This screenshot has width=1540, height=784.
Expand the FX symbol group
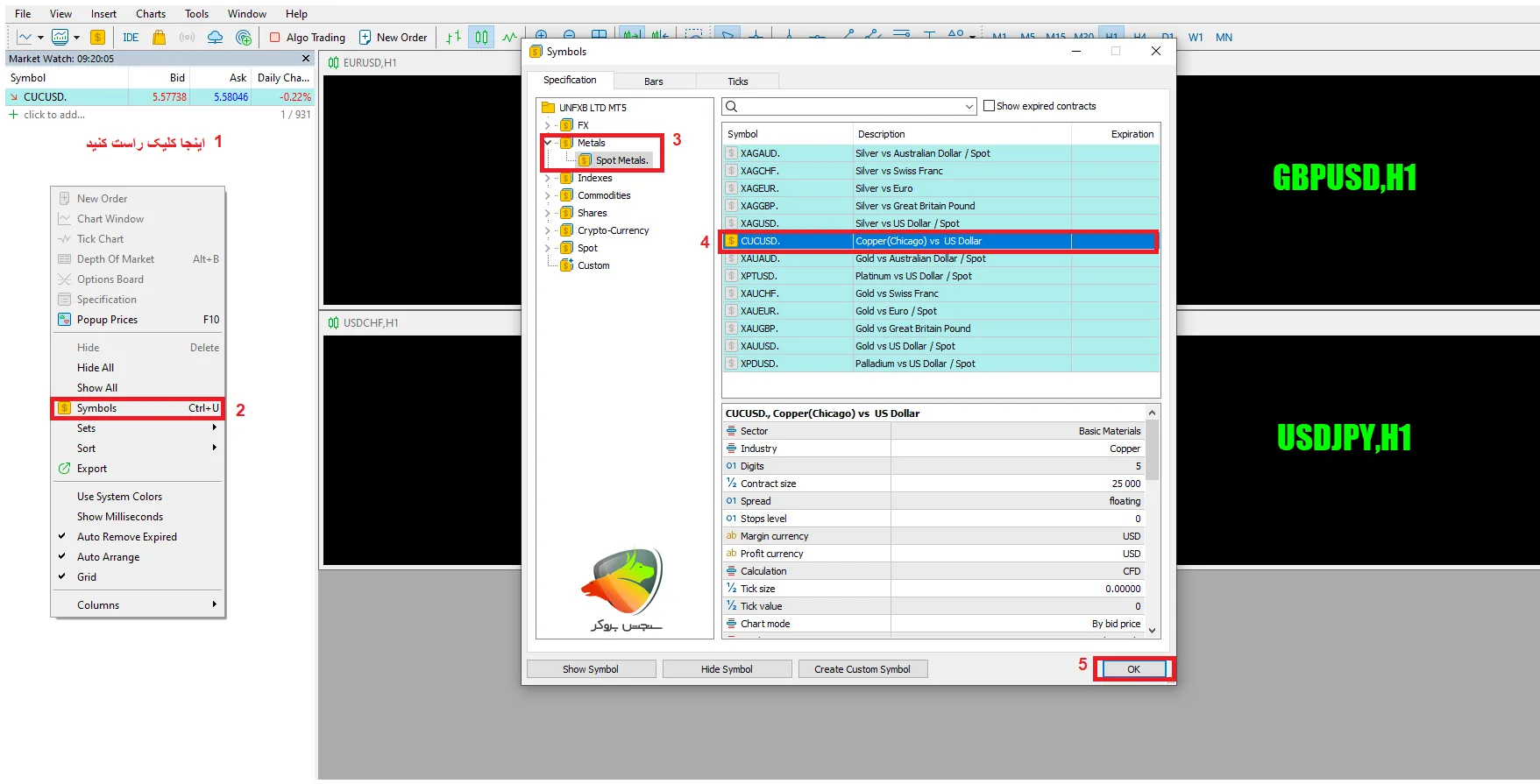click(548, 125)
